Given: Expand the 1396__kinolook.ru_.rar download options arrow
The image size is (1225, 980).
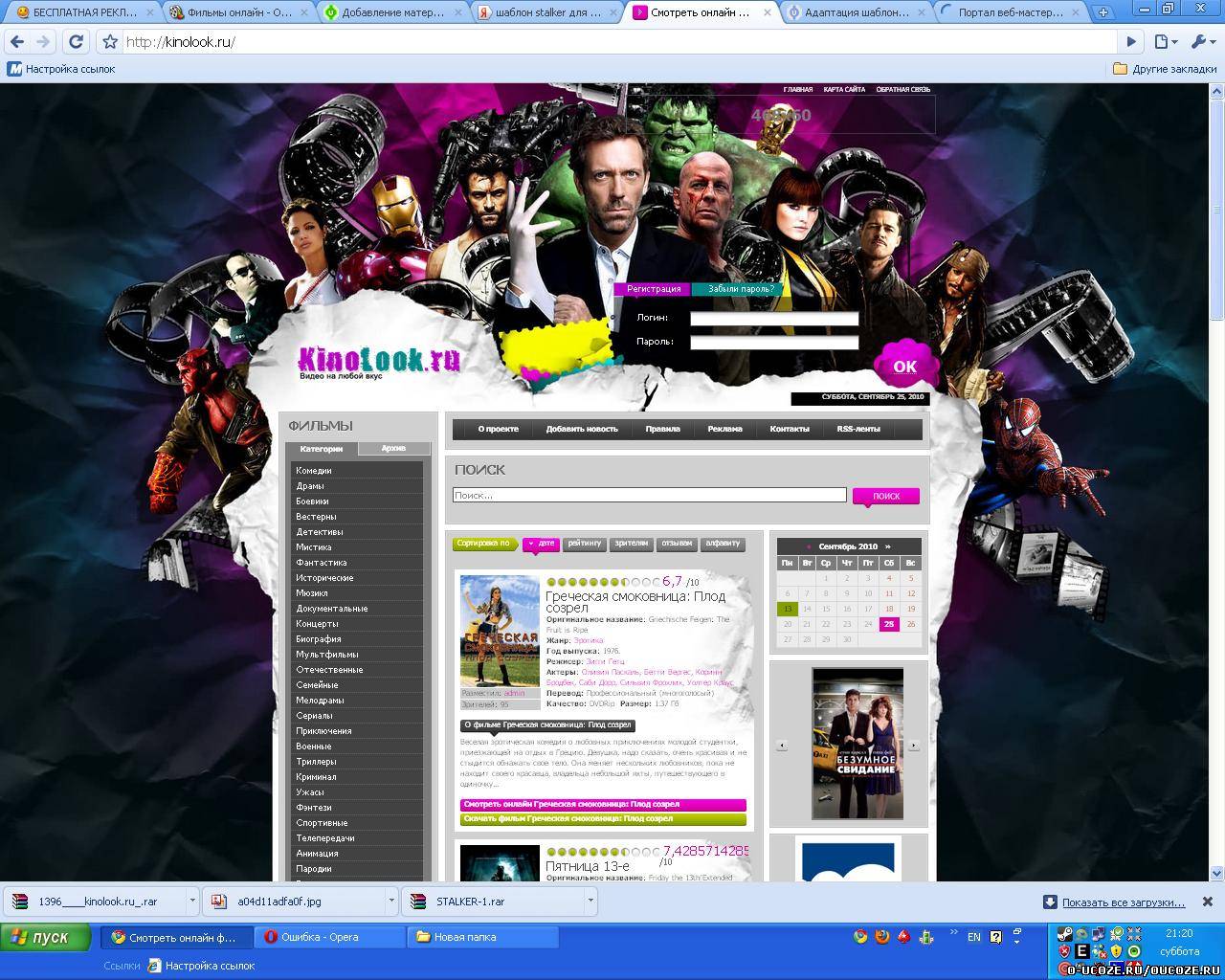Looking at the screenshot, I should click(x=192, y=901).
